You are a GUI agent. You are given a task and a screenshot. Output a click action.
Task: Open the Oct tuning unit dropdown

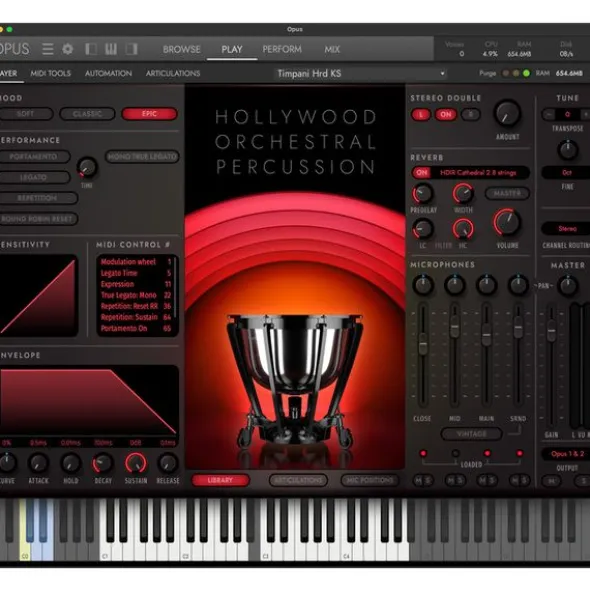(567, 173)
